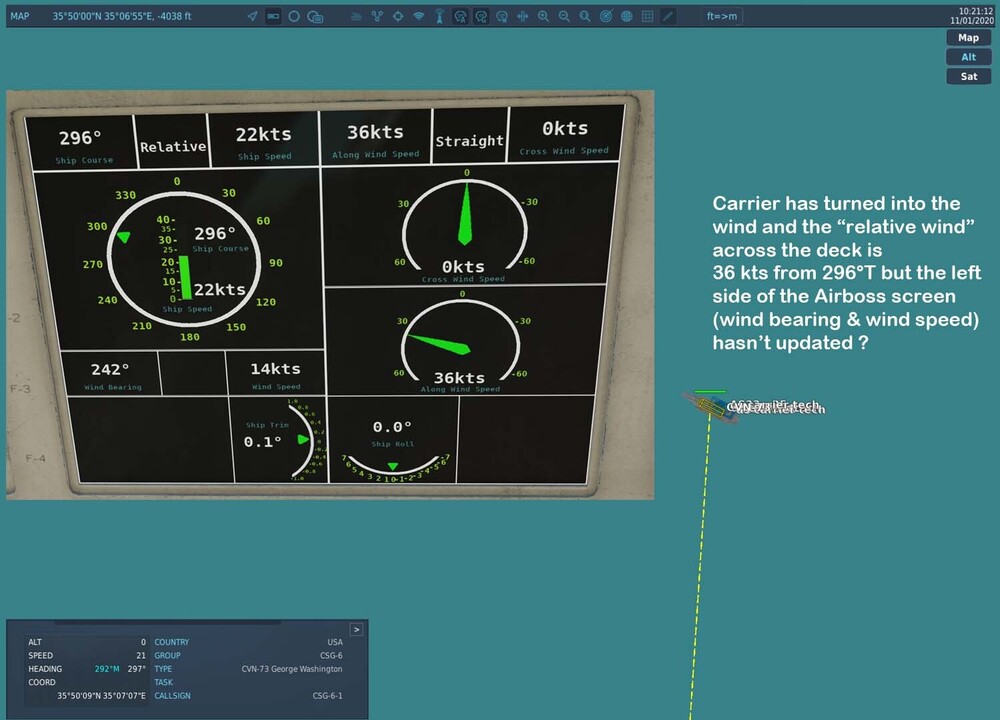The width and height of the screenshot is (1000, 720).
Task: Toggle the ship unit icon in the toolbar
Action: (273, 16)
